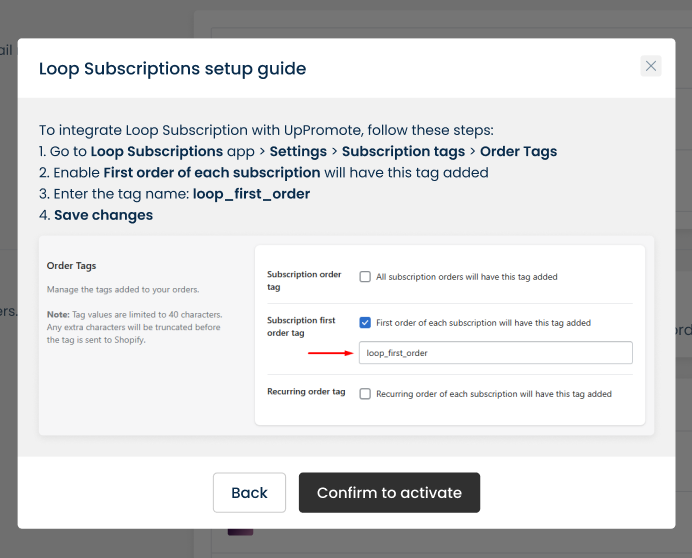Select the bold Loop Subscriptions text in step one
The image size is (692, 558).
(x=157, y=152)
